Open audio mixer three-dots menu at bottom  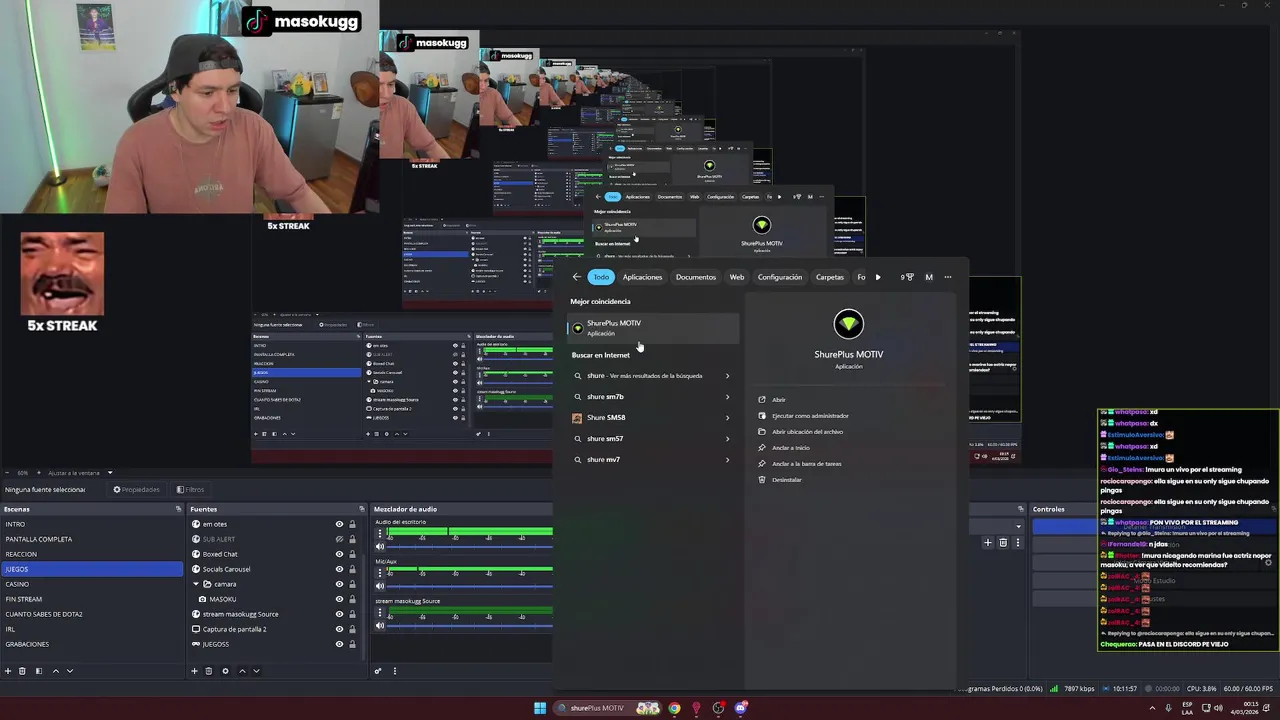point(394,671)
